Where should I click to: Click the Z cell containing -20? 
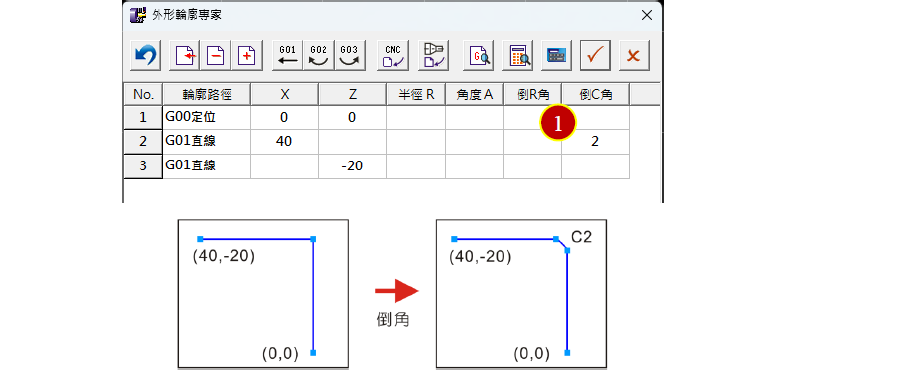(353, 166)
